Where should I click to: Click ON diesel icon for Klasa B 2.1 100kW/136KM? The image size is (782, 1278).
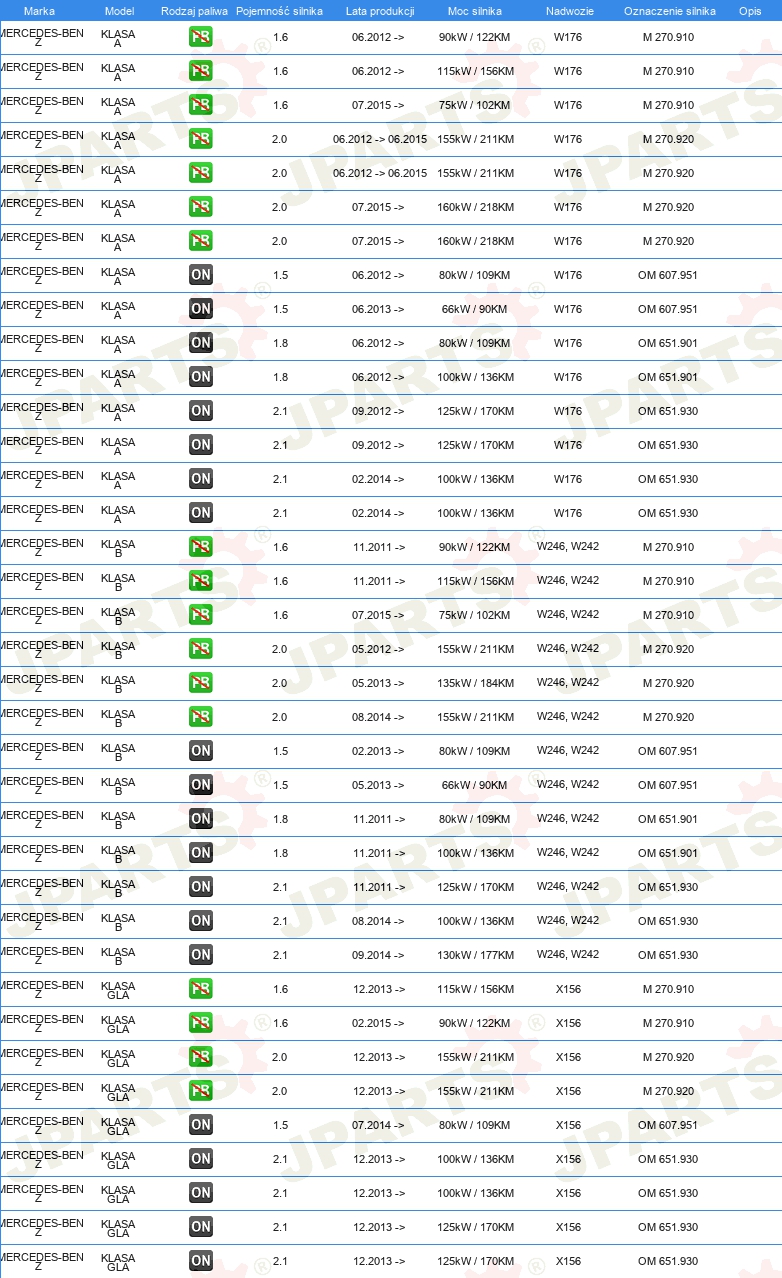pos(201,921)
